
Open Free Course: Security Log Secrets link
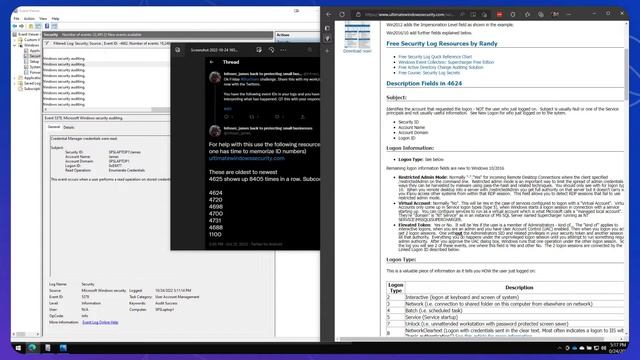429,73
